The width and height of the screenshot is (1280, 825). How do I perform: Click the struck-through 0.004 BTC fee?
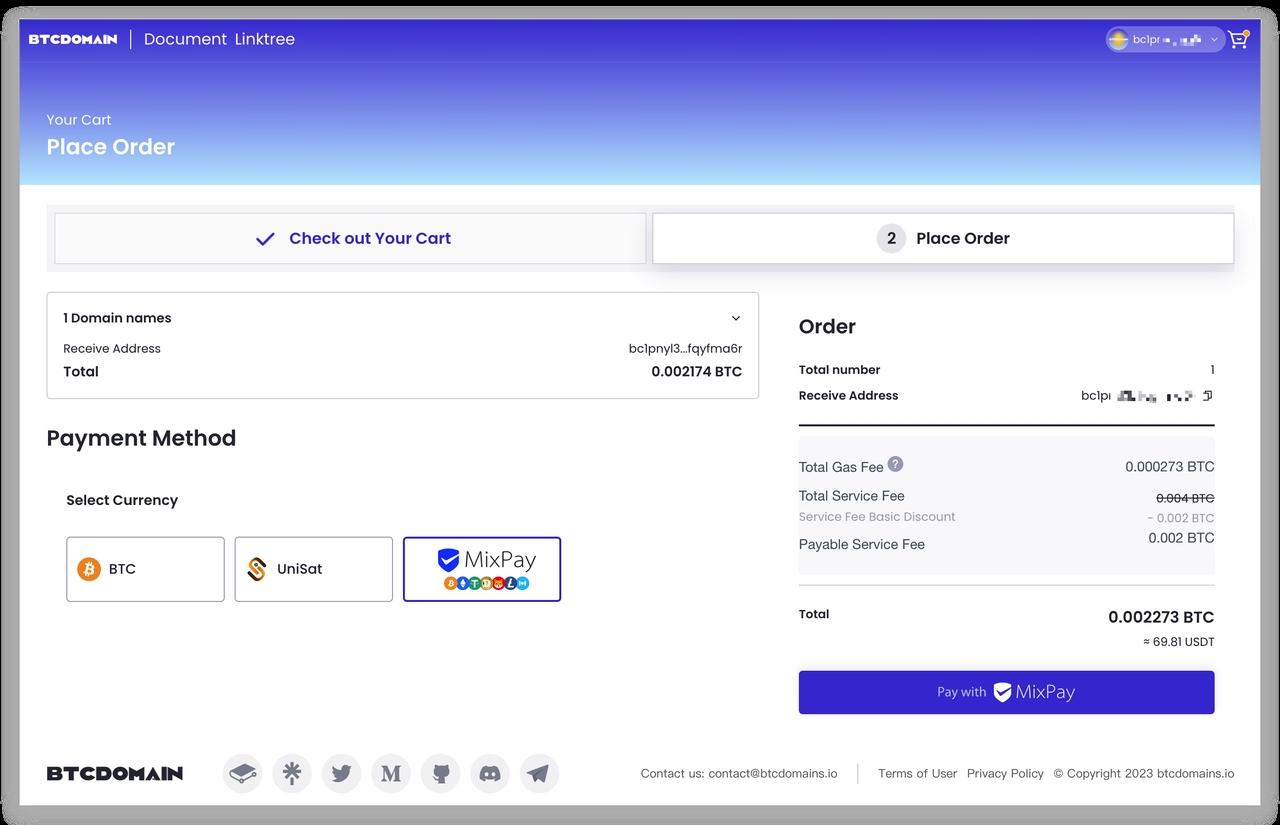pos(1185,498)
